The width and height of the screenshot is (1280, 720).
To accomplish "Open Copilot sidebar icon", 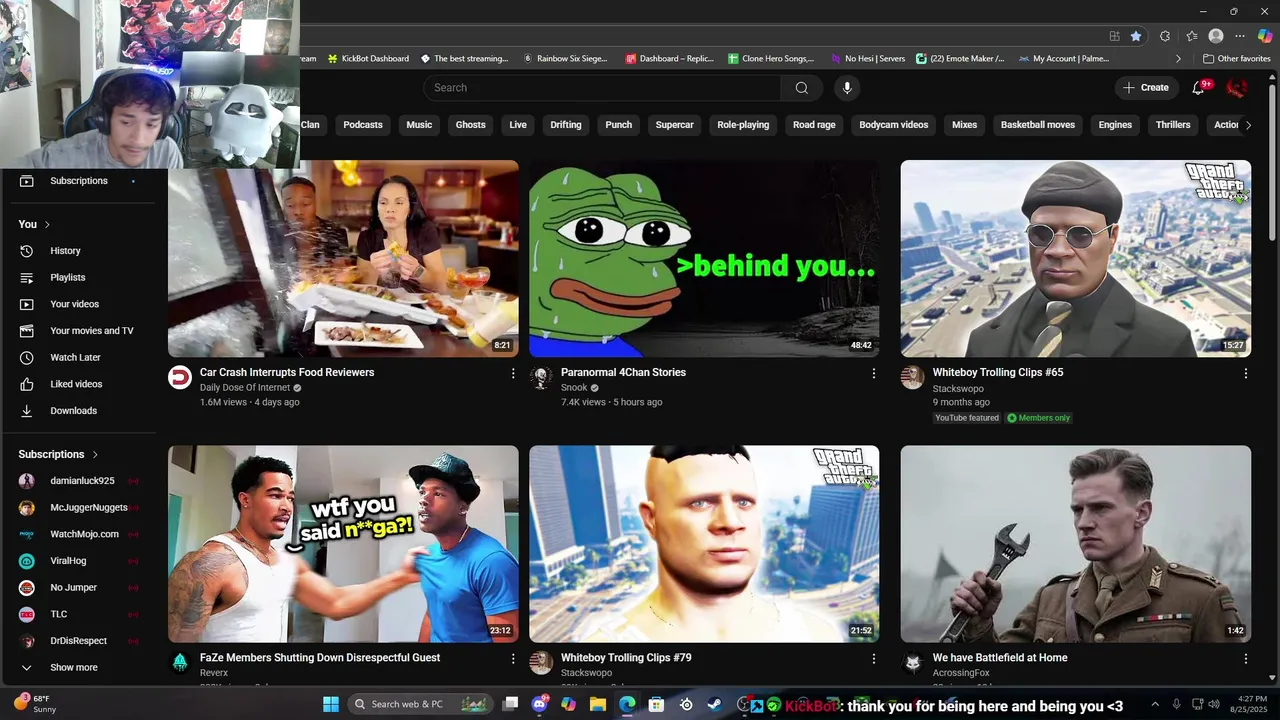I will [1265, 36].
